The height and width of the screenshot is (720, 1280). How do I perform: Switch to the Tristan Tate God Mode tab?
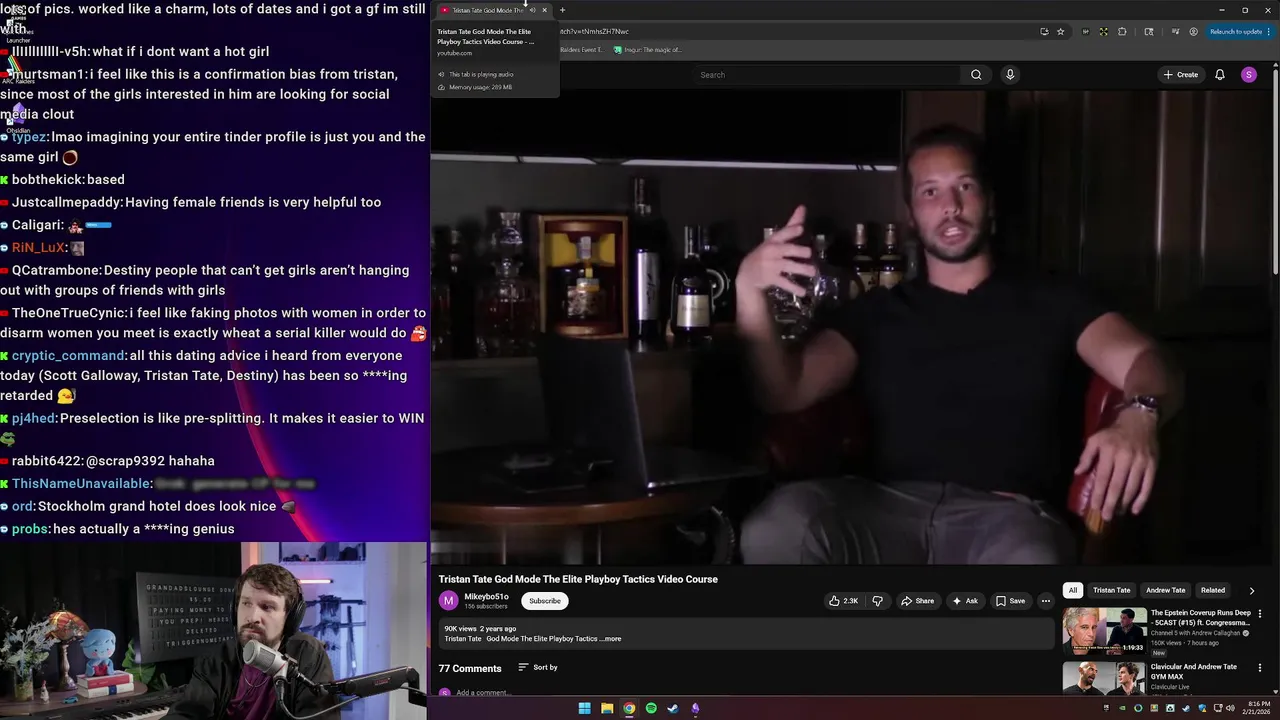click(486, 10)
